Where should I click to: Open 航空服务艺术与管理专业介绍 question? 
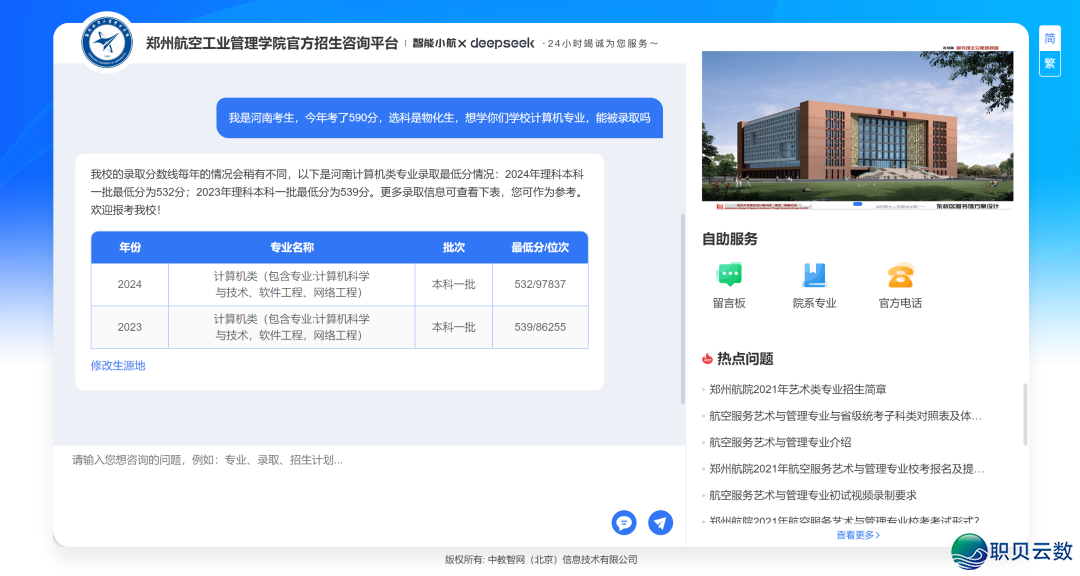point(780,442)
